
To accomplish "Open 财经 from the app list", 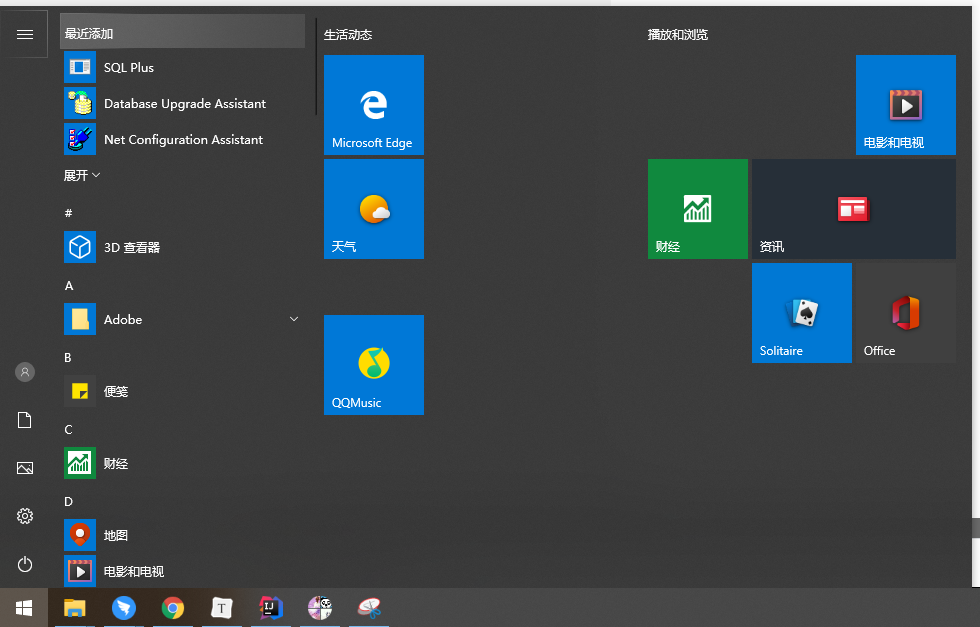I will (184, 463).
